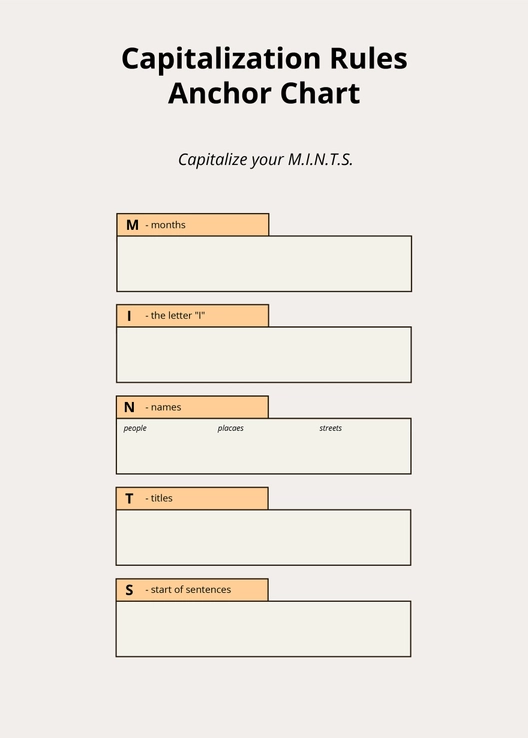Click the bold letter M label
528x738 pixels.
(x=132, y=225)
